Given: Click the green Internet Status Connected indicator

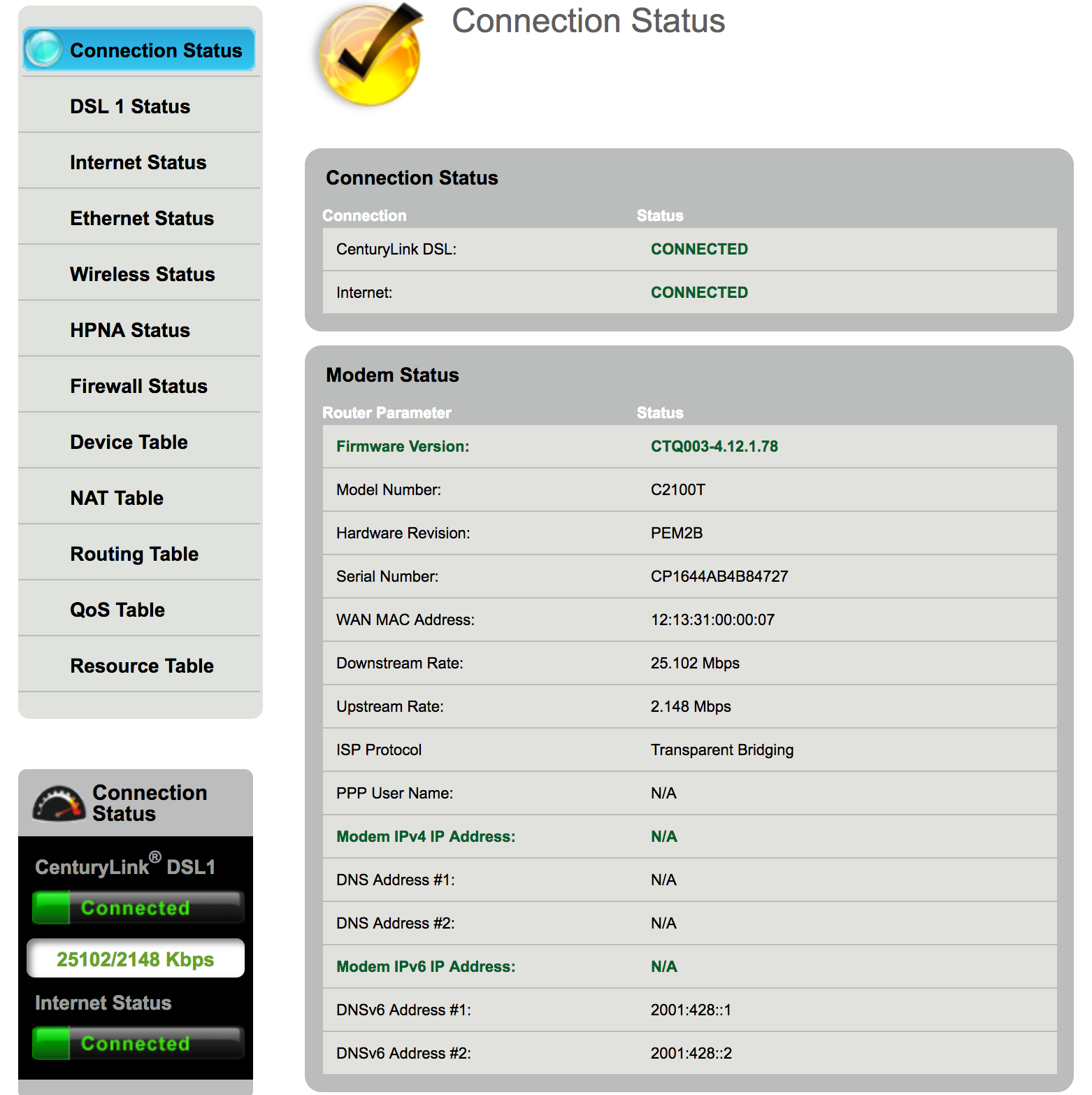Looking at the screenshot, I should (x=137, y=1043).
